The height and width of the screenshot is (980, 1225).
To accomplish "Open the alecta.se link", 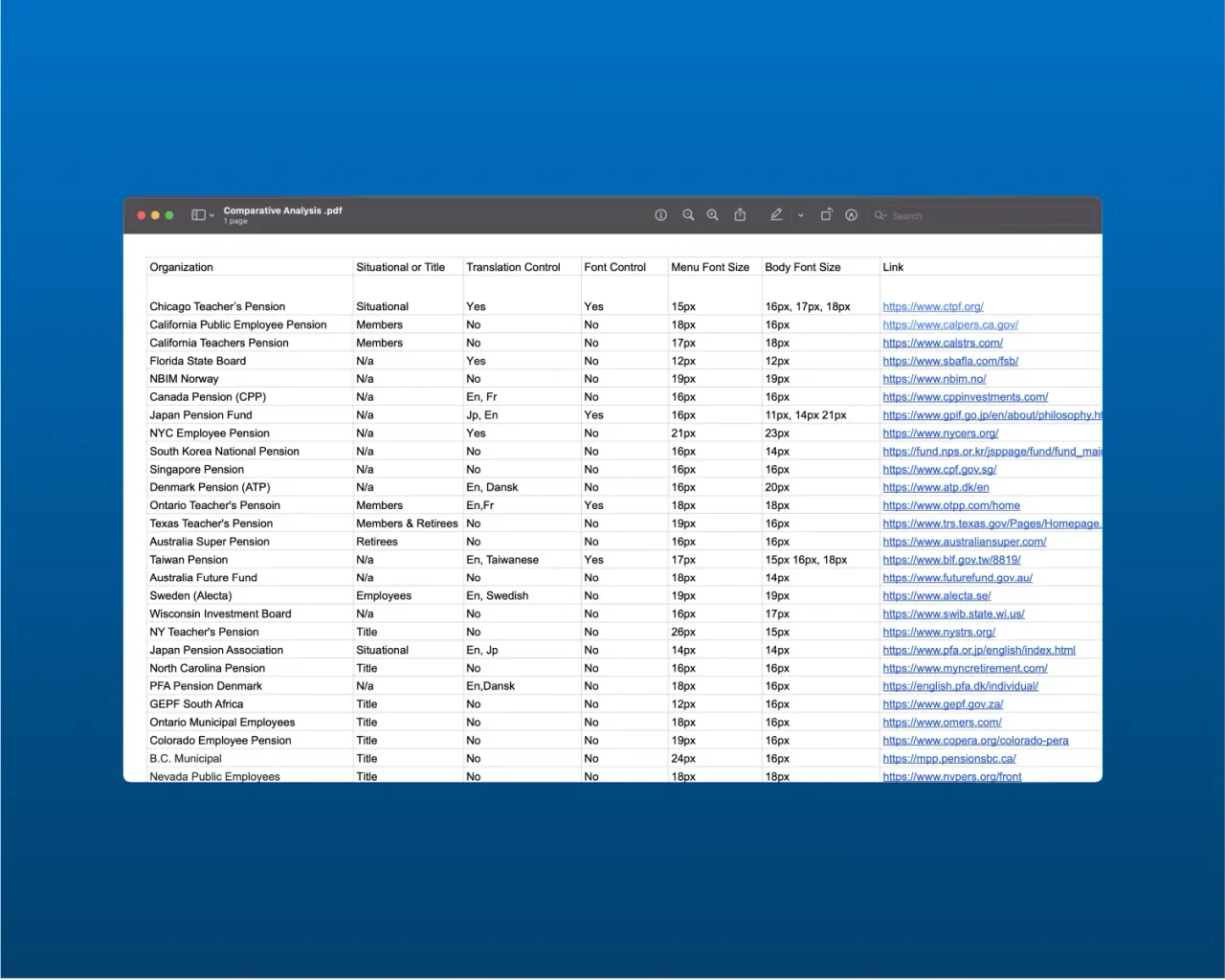I will tap(937, 596).
